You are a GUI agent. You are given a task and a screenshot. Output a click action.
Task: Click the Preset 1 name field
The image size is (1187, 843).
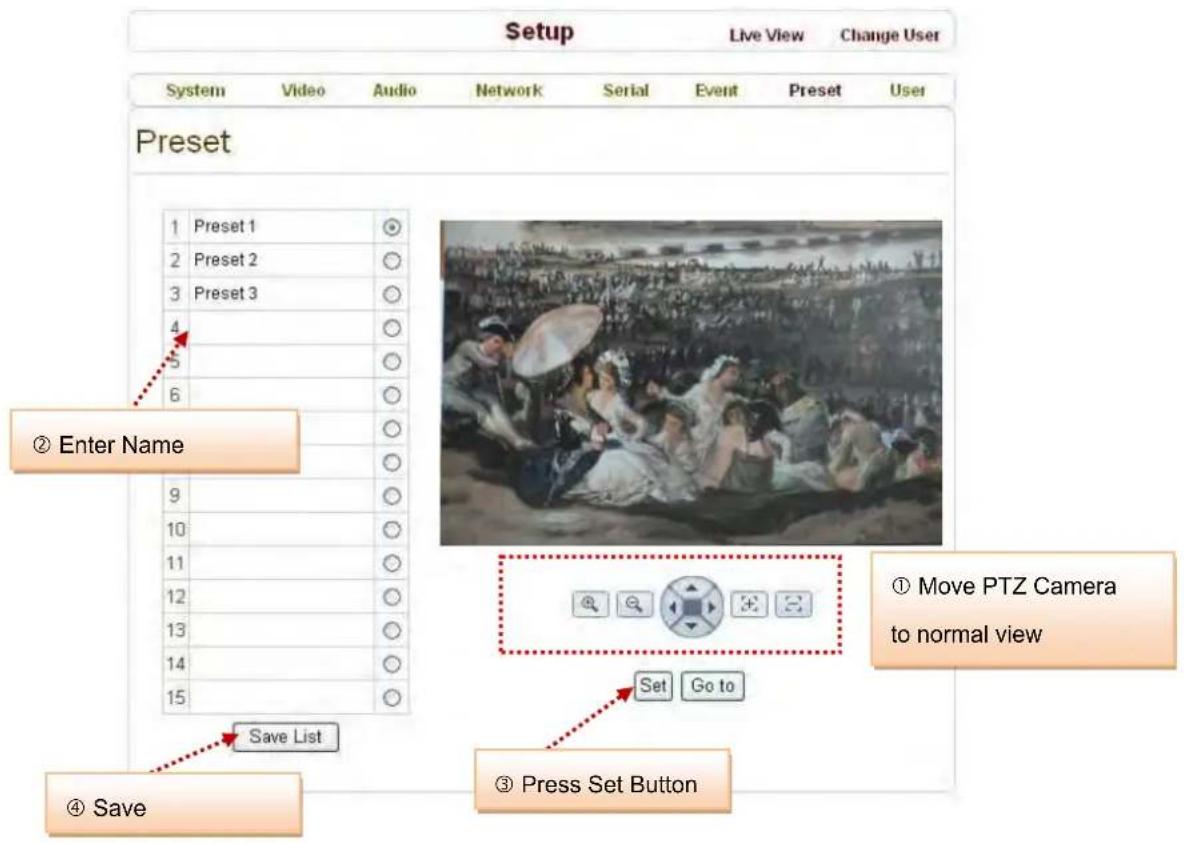[x=281, y=227]
